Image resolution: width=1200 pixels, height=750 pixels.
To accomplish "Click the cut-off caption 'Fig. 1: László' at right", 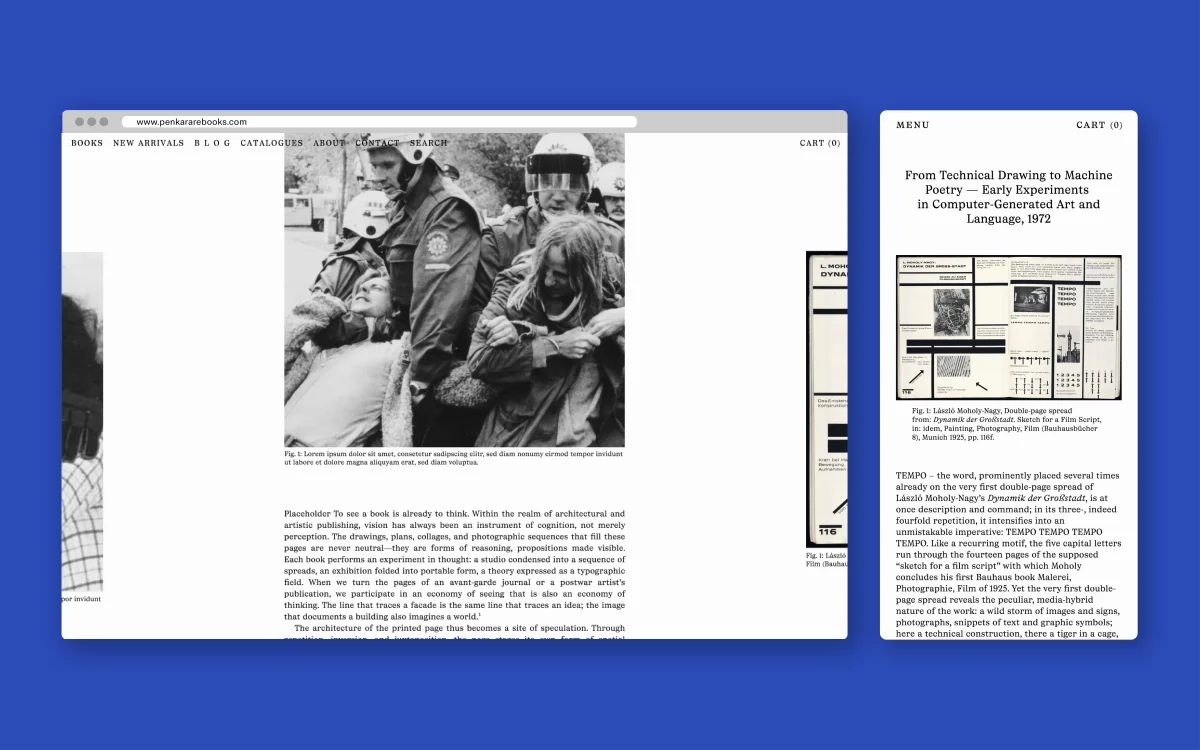I will 827,559.
